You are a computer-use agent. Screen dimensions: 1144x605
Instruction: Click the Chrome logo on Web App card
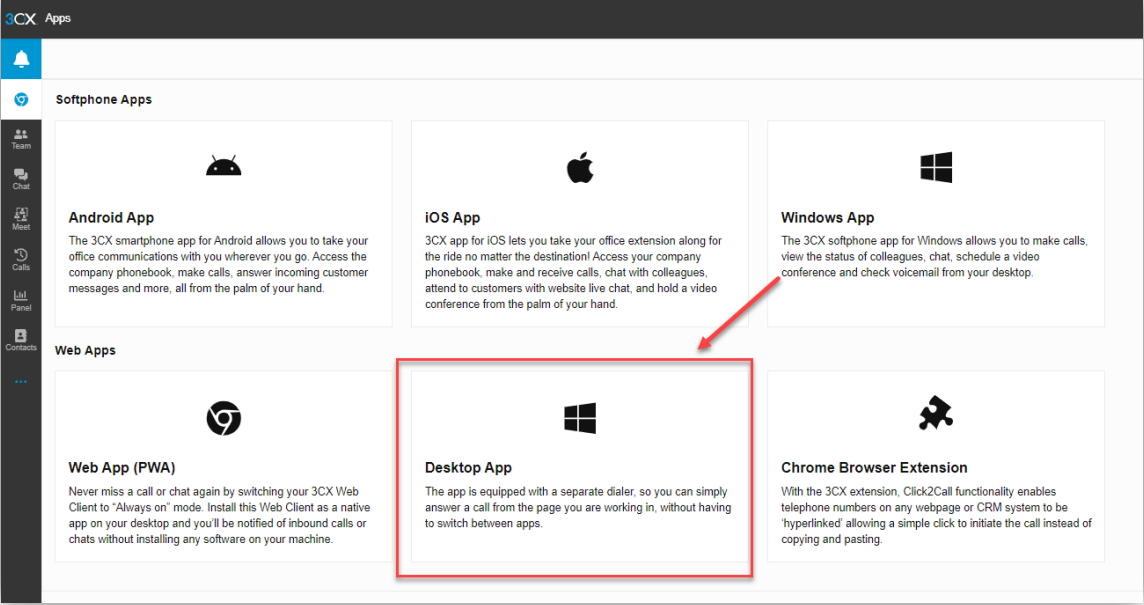click(223, 418)
